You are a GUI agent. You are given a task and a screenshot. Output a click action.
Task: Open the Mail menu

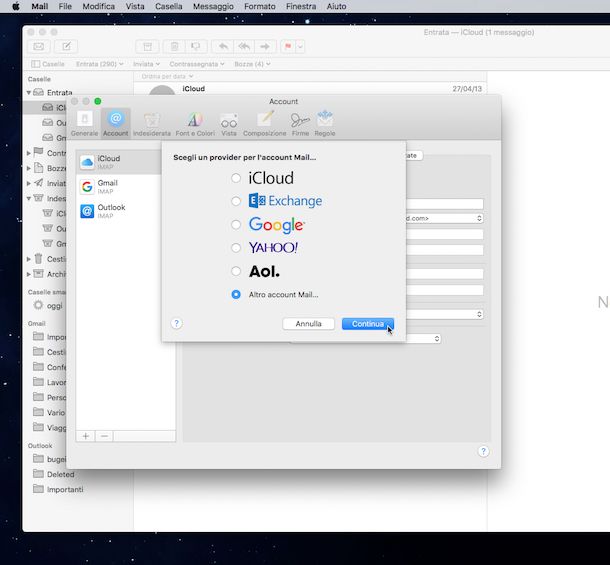(39, 6)
